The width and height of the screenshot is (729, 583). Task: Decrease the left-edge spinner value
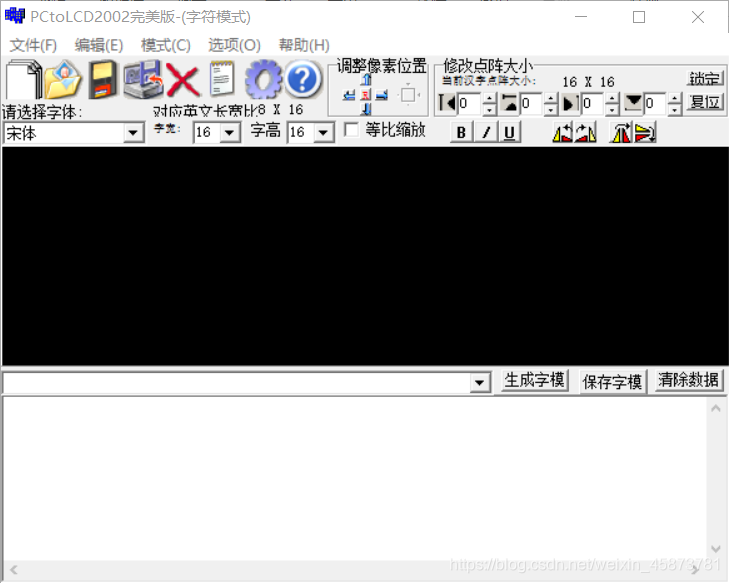tap(490, 109)
